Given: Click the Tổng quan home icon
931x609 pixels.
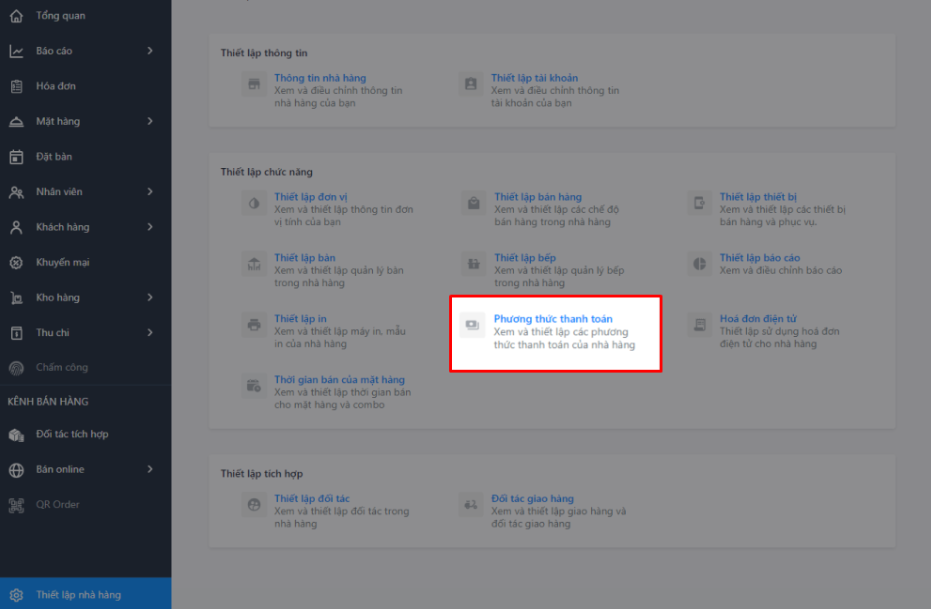Looking at the screenshot, I should pyautogui.click(x=16, y=16).
